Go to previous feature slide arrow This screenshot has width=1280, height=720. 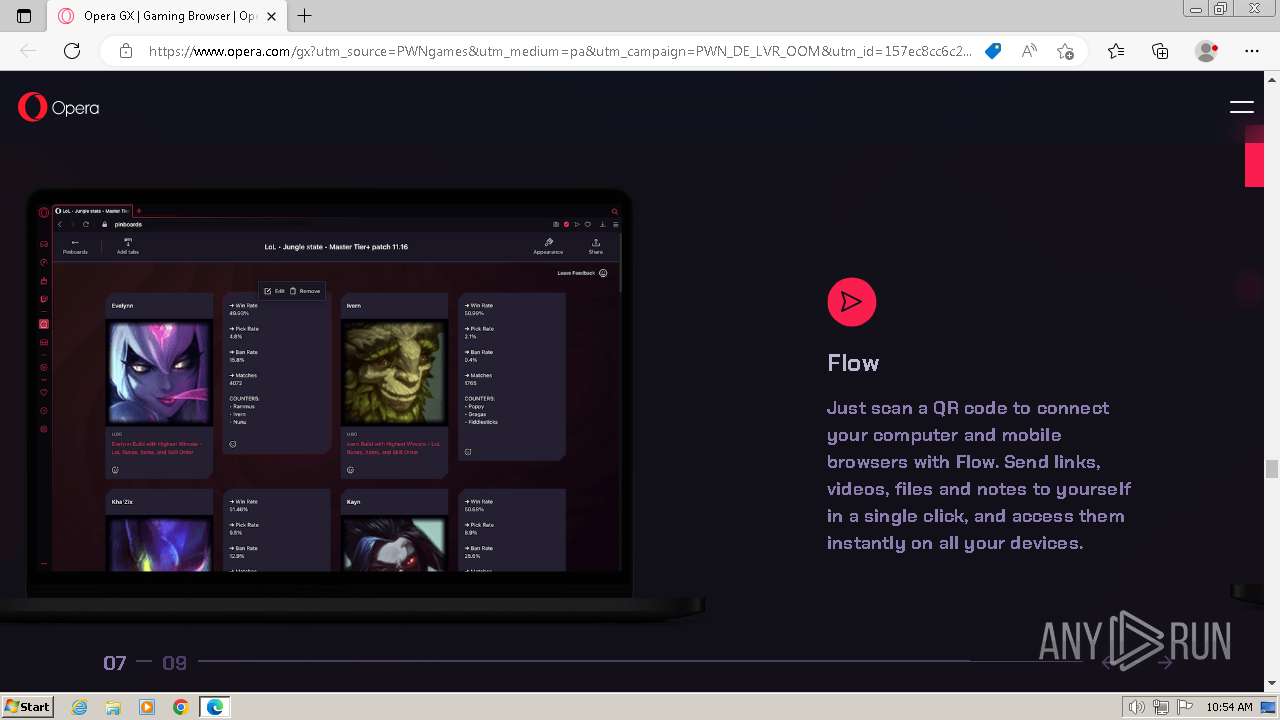pyautogui.click(x=1107, y=662)
